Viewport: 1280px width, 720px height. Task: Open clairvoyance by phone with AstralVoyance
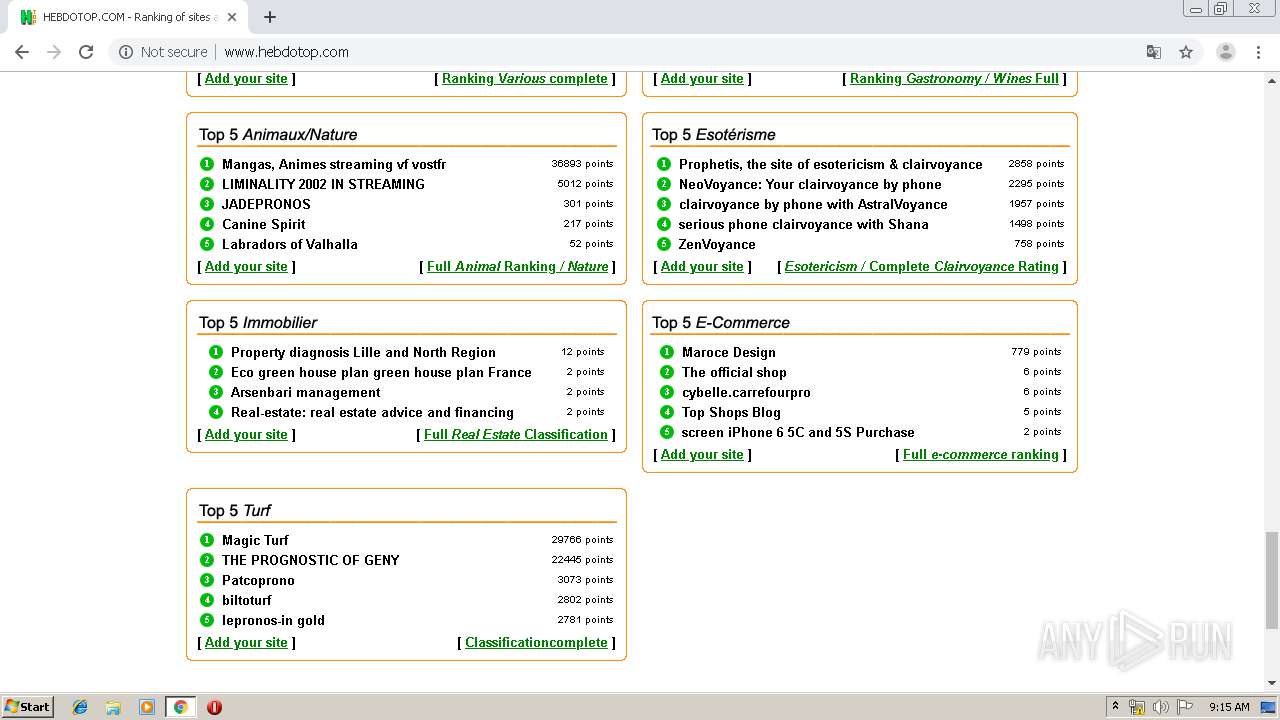tap(813, 204)
